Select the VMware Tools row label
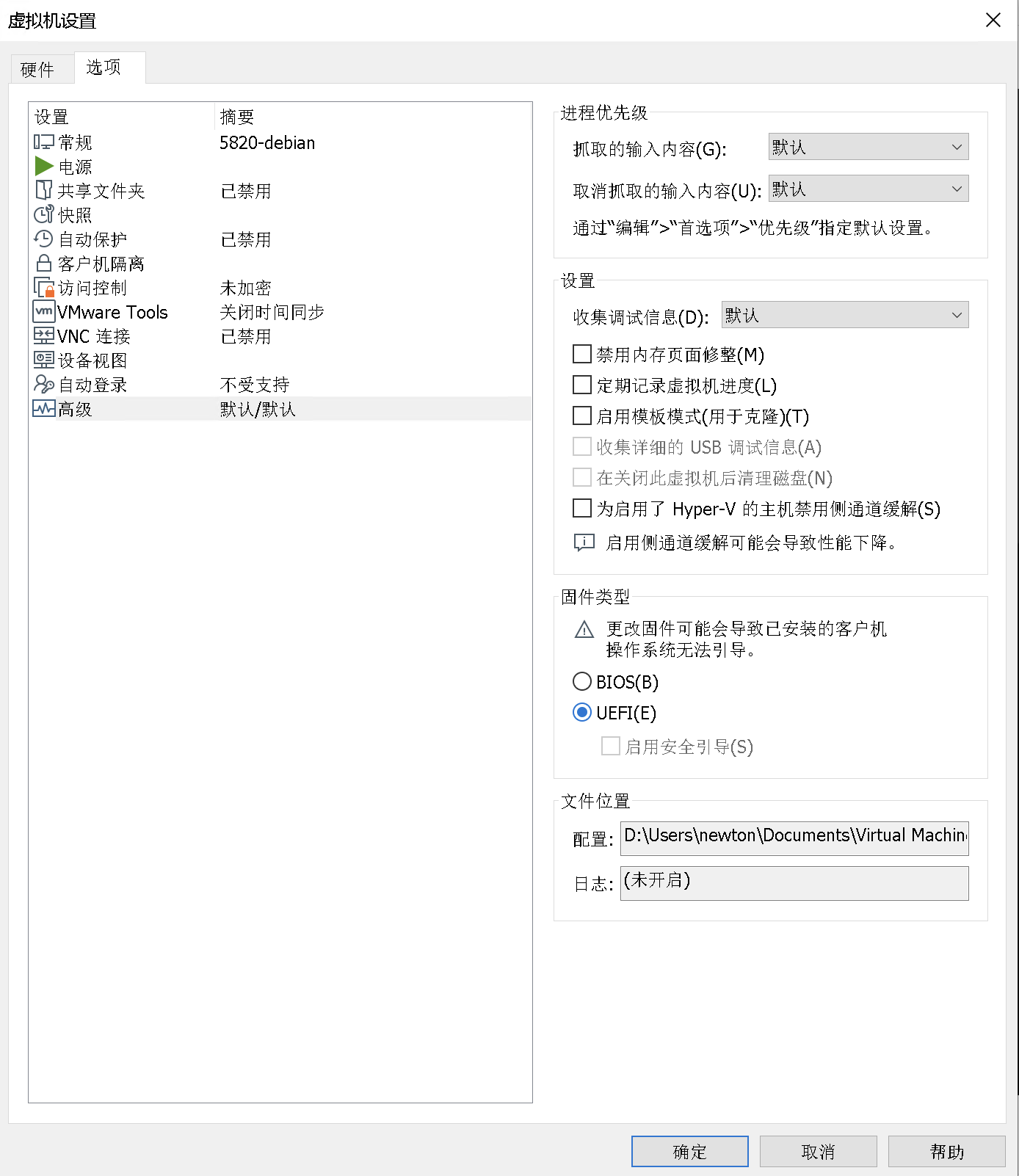1019x1176 pixels. click(x=112, y=312)
